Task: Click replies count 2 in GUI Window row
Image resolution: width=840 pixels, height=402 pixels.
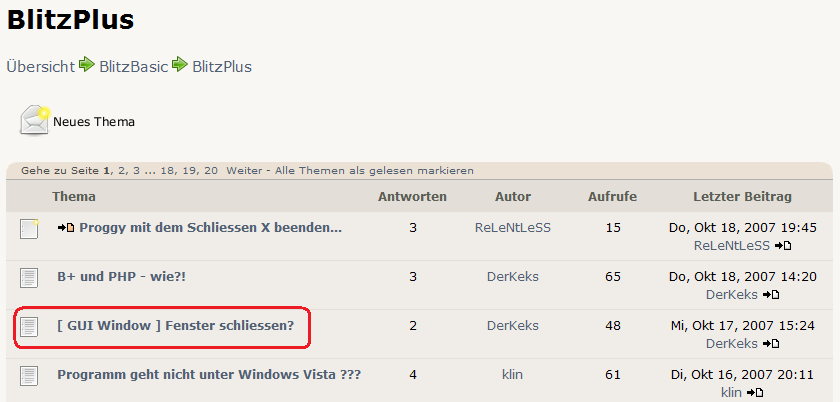Action: 413,325
